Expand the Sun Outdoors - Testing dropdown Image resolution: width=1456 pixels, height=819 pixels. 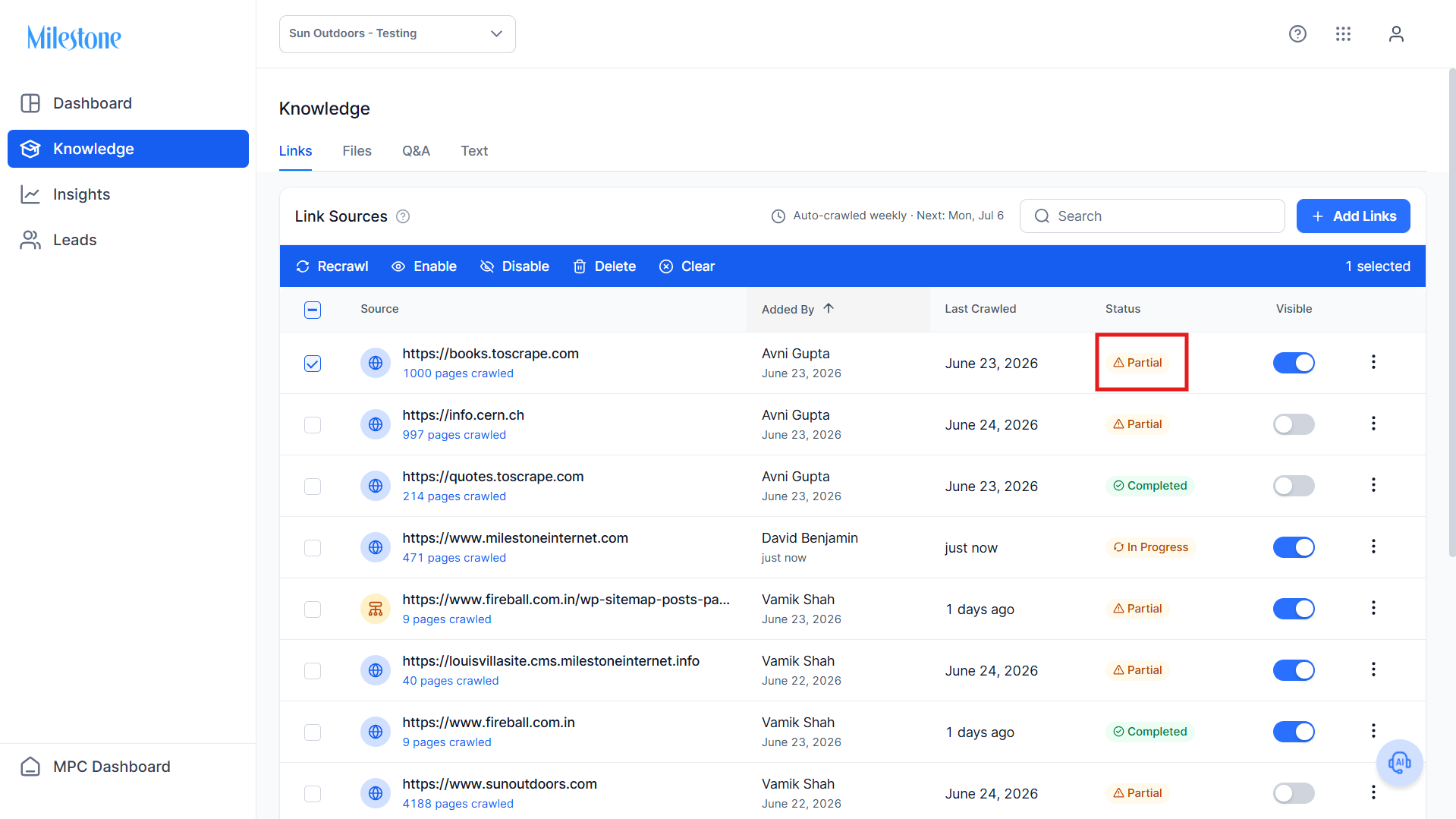pyautogui.click(x=398, y=34)
